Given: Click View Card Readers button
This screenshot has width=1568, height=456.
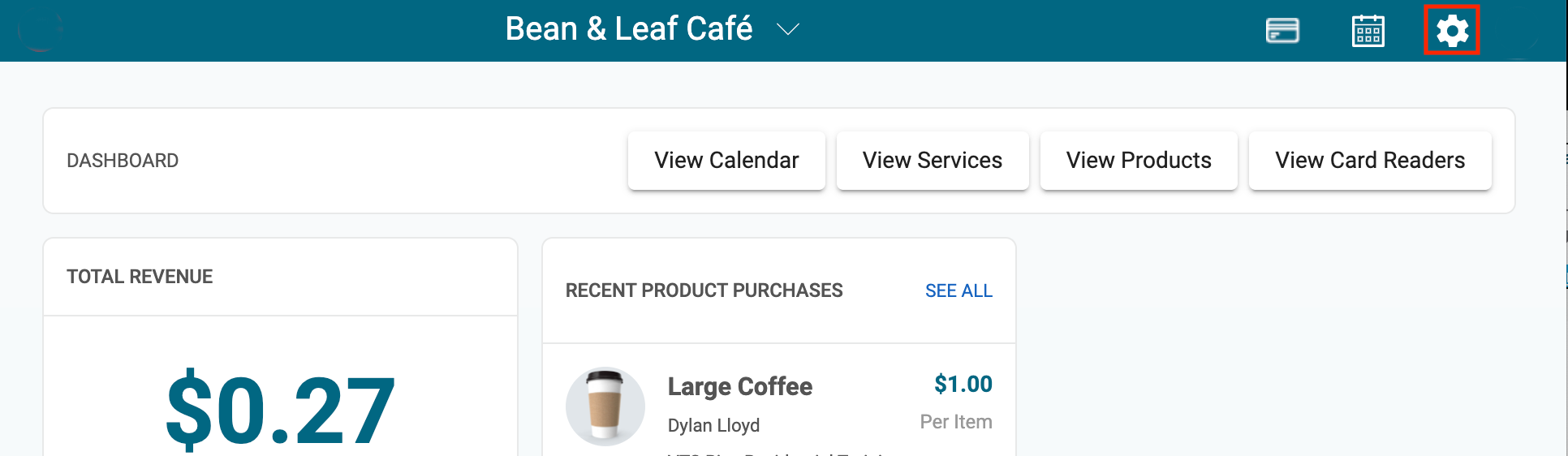Looking at the screenshot, I should 1369,161.
